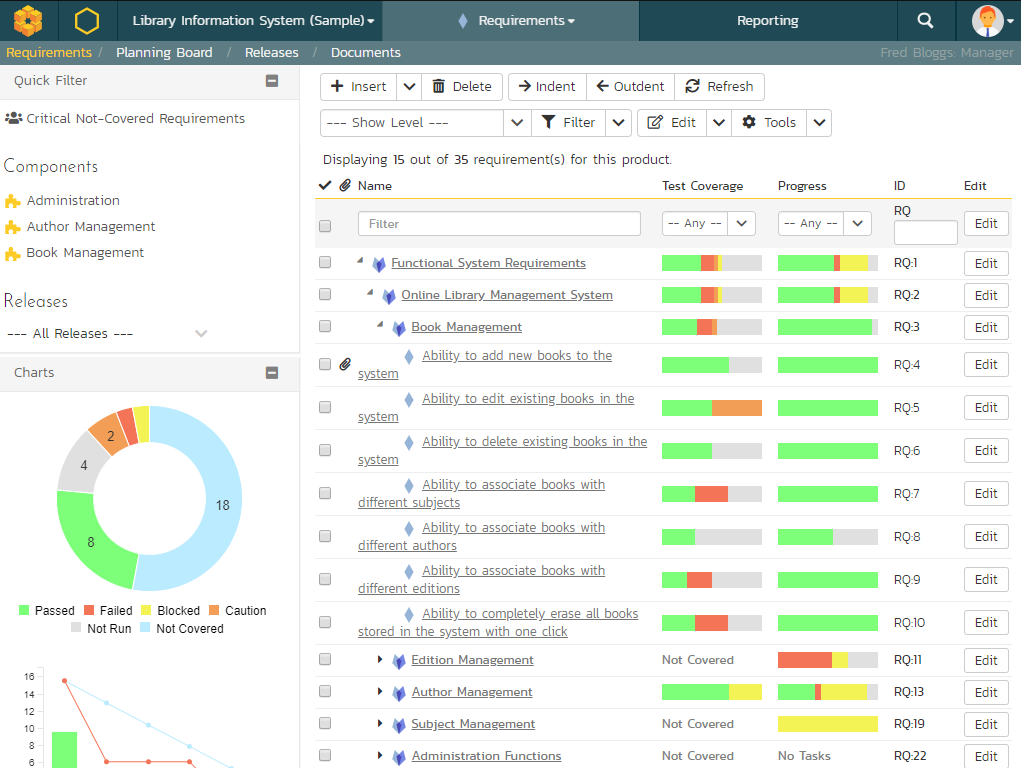
Task: Click the Edit button for RQ:22
Action: click(986, 756)
